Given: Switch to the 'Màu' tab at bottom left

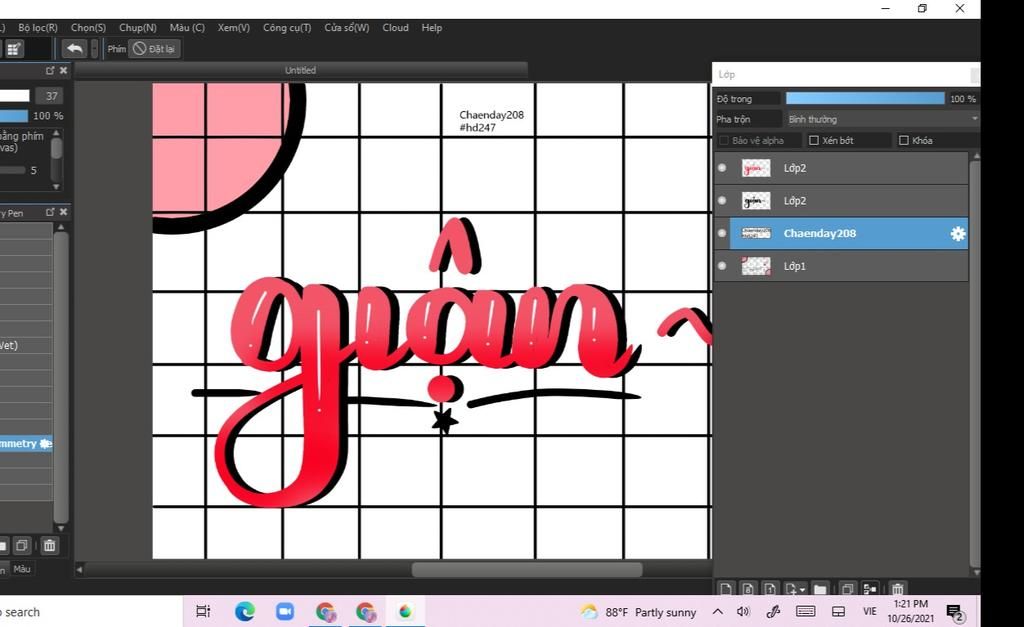Looking at the screenshot, I should [x=22, y=569].
